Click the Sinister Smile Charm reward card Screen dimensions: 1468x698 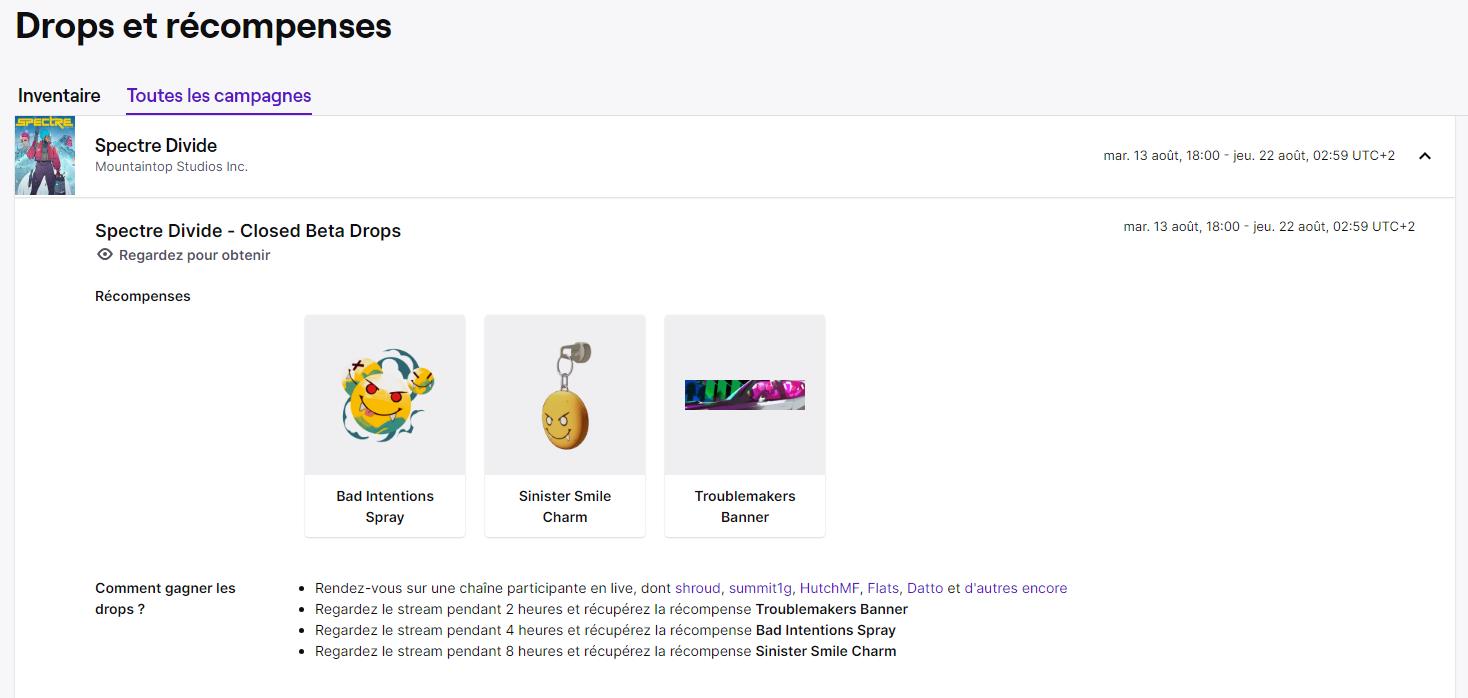click(564, 425)
